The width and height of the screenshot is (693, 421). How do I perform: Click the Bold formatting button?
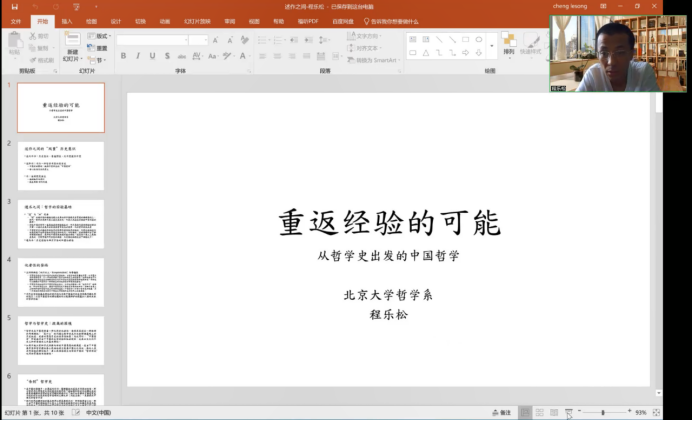point(123,56)
